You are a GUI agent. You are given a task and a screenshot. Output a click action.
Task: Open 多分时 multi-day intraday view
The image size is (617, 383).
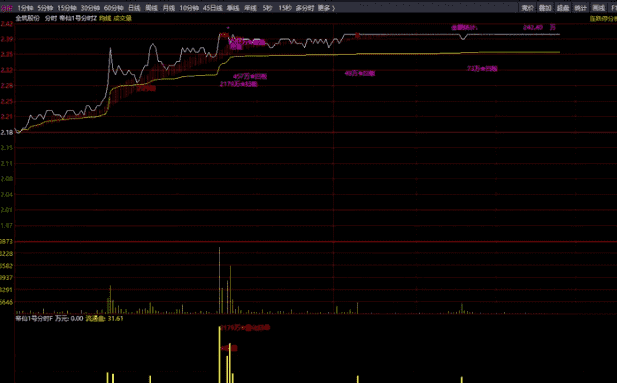coord(305,8)
